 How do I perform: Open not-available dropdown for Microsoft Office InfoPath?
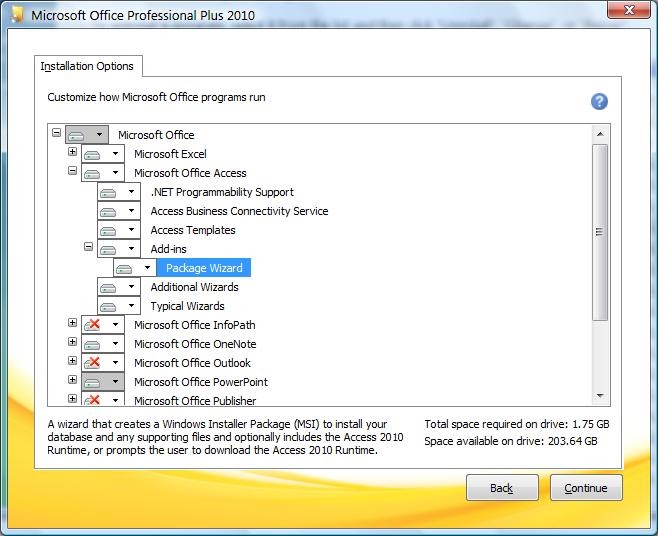pyautogui.click(x=103, y=324)
